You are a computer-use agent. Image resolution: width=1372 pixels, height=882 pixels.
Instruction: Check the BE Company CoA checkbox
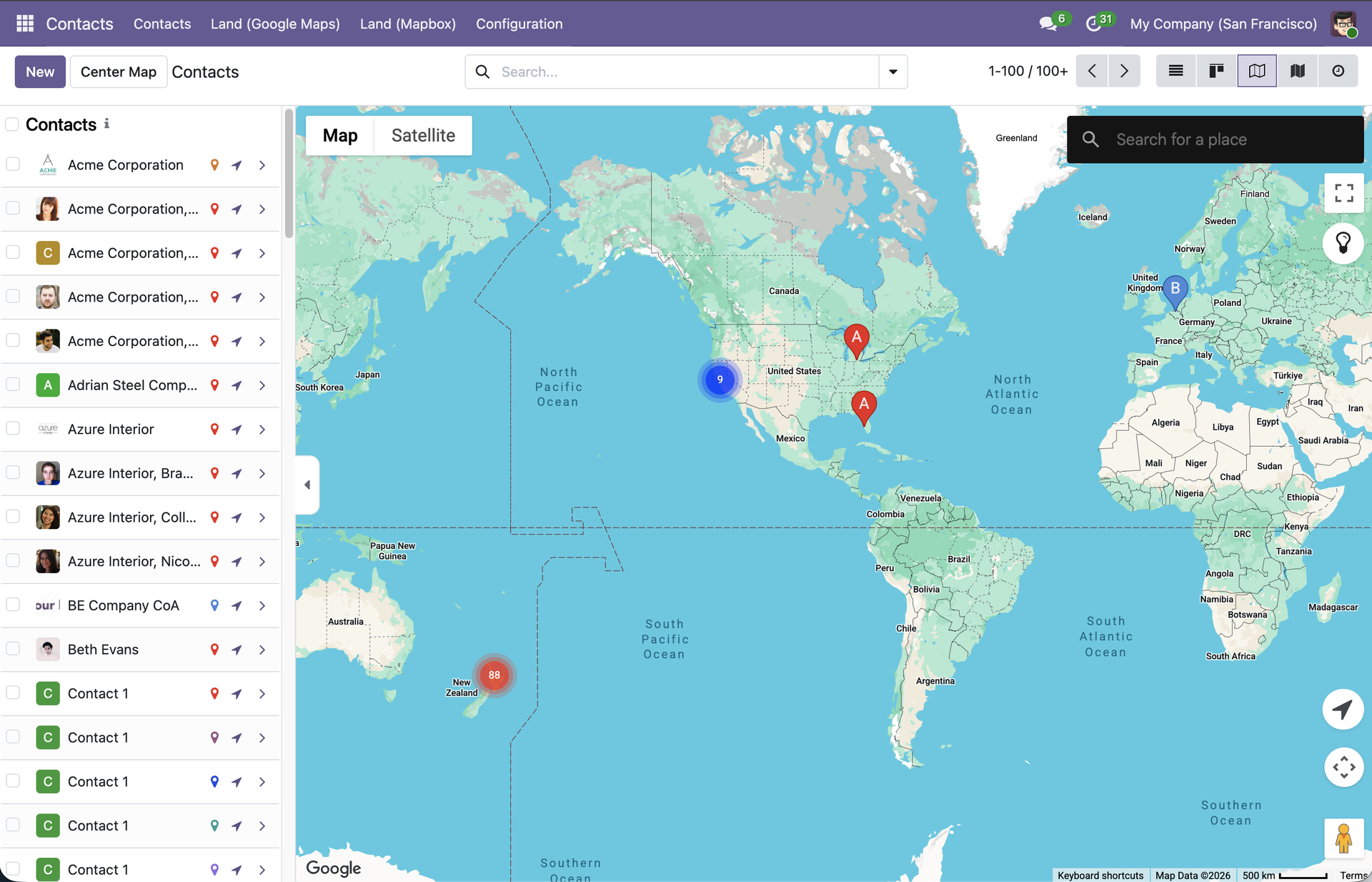13,605
